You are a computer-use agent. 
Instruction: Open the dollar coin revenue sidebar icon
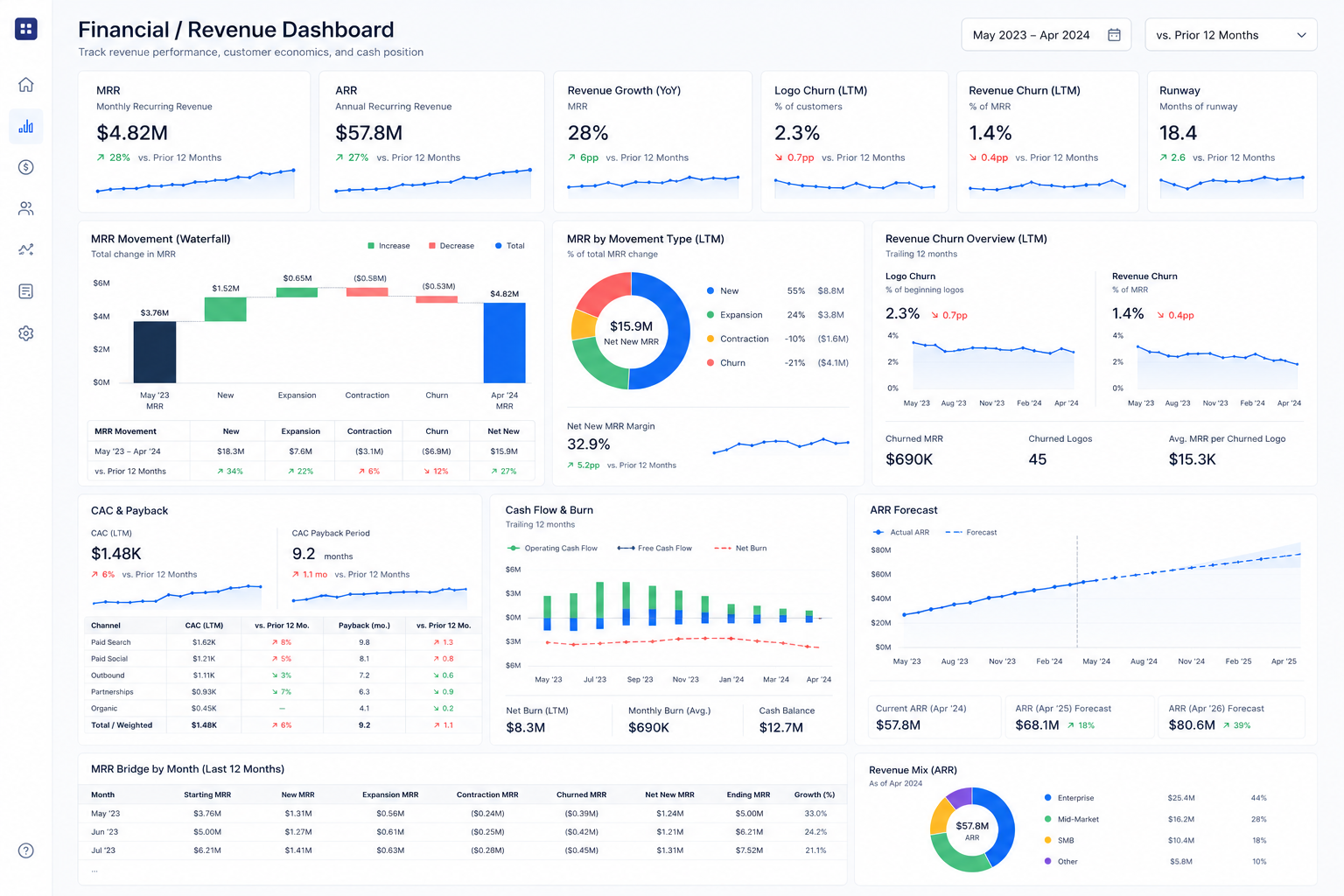pos(26,167)
